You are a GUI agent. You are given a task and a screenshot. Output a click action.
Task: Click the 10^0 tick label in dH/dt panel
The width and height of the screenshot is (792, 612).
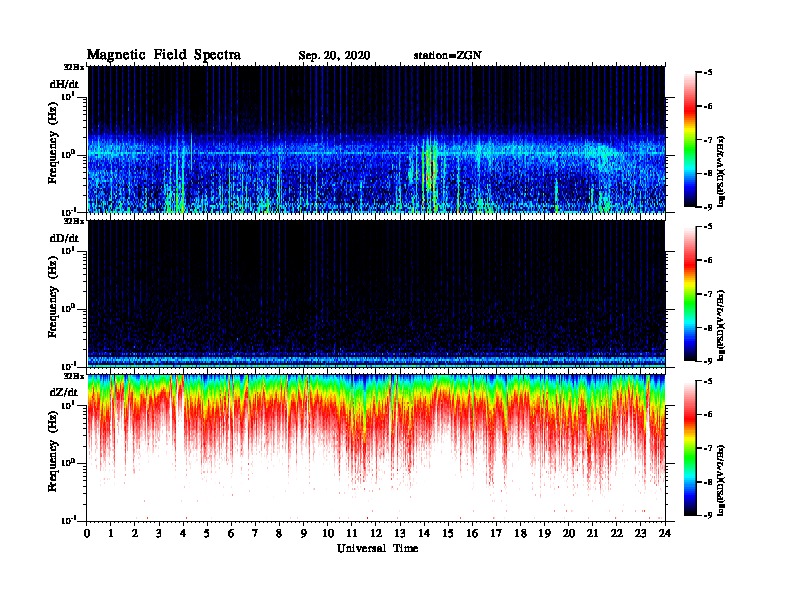tap(69, 154)
